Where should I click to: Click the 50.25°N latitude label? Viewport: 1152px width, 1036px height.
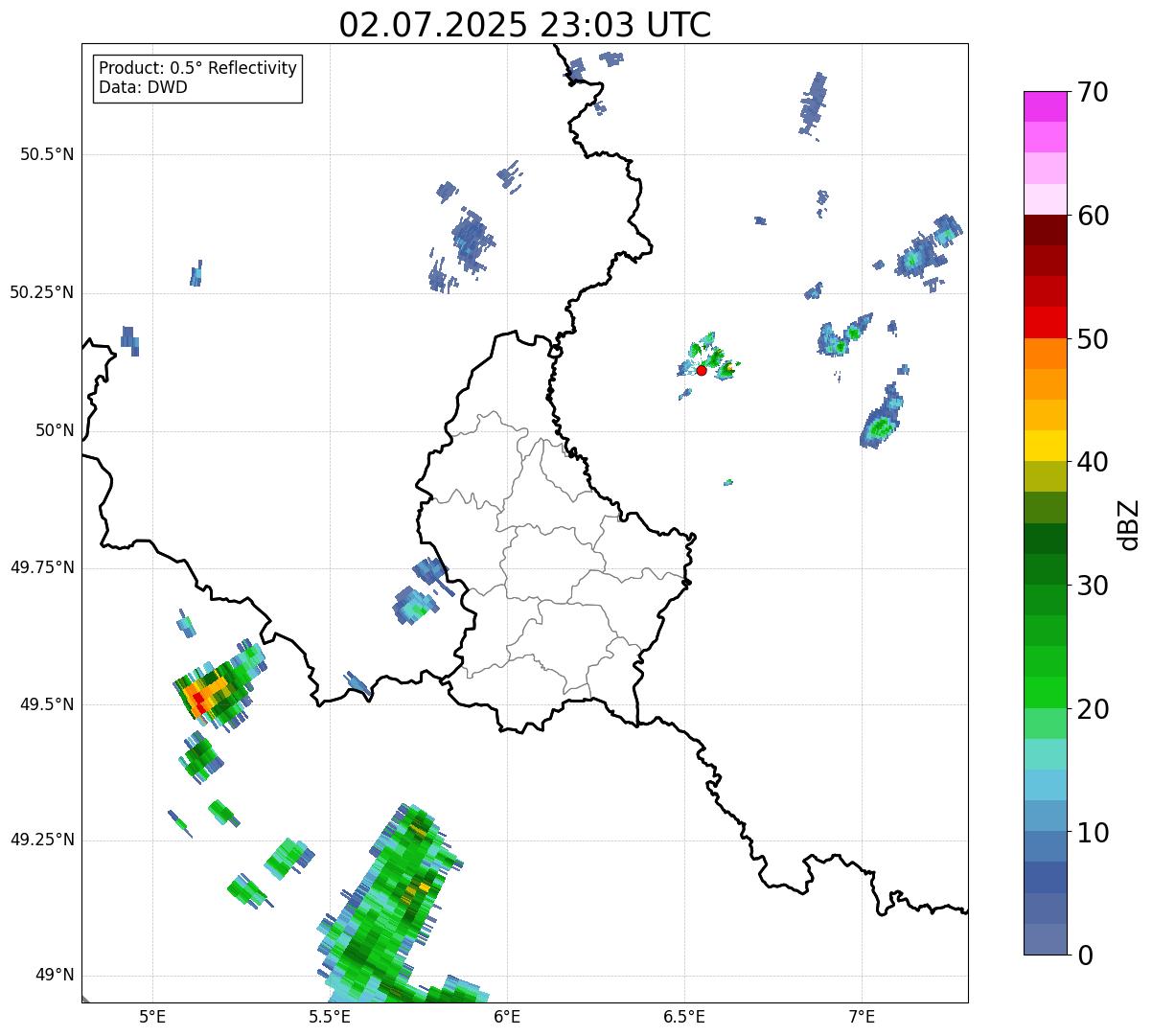[41, 292]
